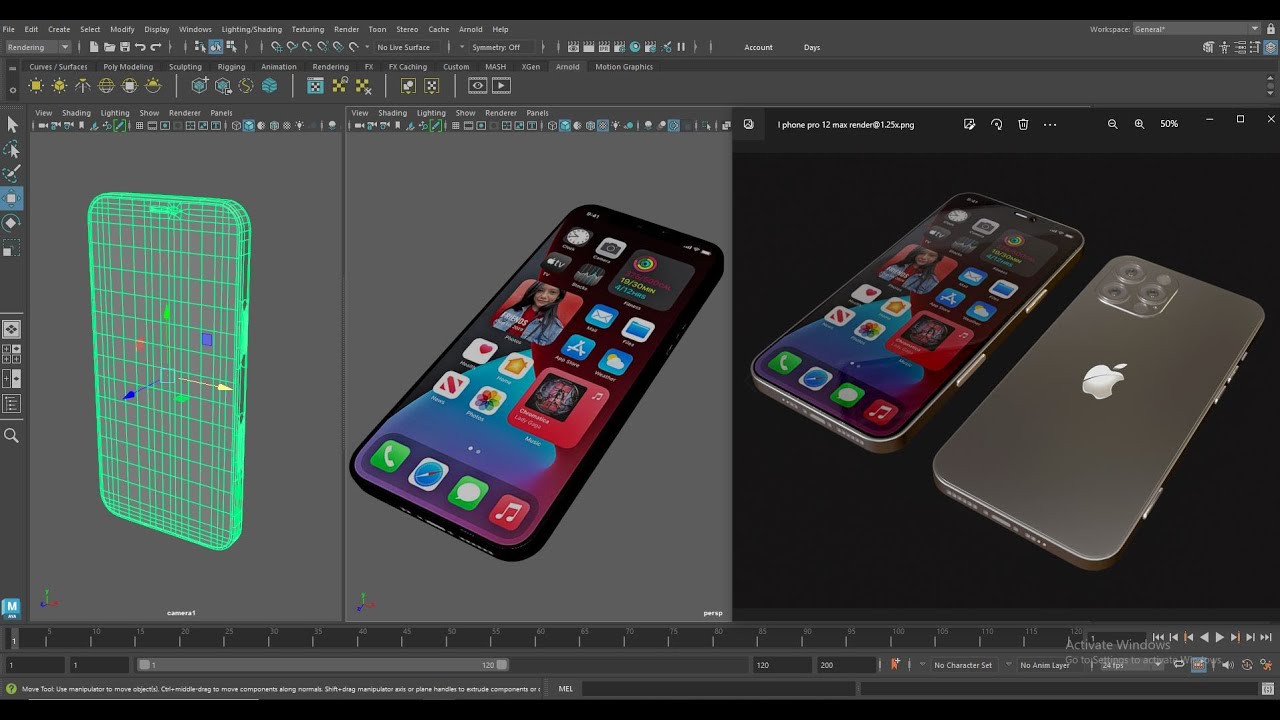
Task: Click the Account button
Action: (758, 47)
